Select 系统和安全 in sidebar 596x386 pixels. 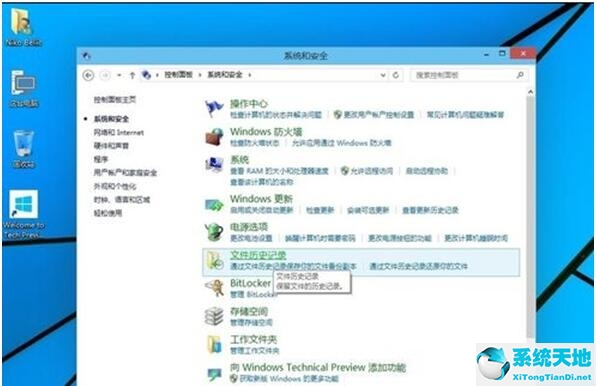coord(111,119)
